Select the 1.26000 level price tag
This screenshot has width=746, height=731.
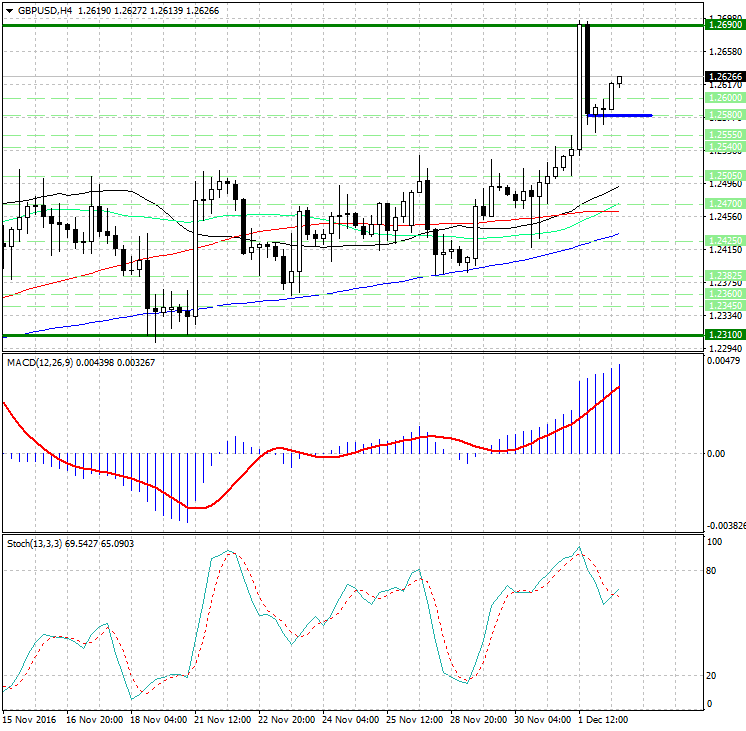[724, 98]
